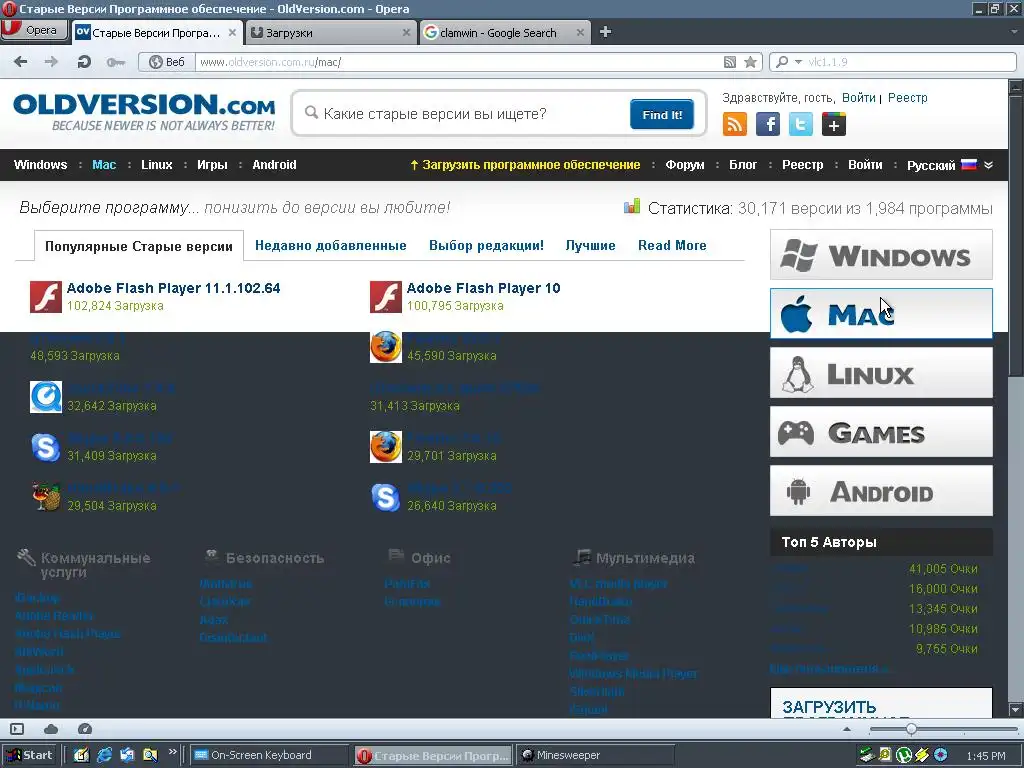The height and width of the screenshot is (768, 1024).
Task: Click Flash icon beside Flash Player 10
Action: [x=386, y=297]
